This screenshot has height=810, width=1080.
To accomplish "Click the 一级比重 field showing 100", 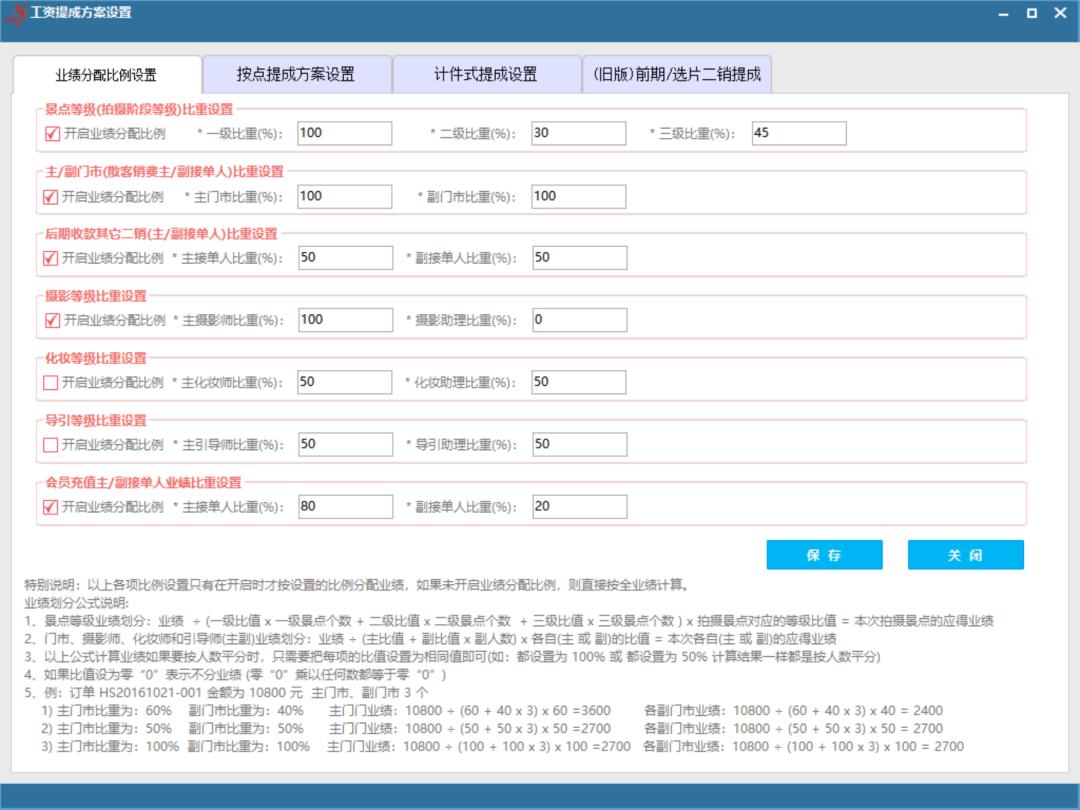I will (344, 133).
